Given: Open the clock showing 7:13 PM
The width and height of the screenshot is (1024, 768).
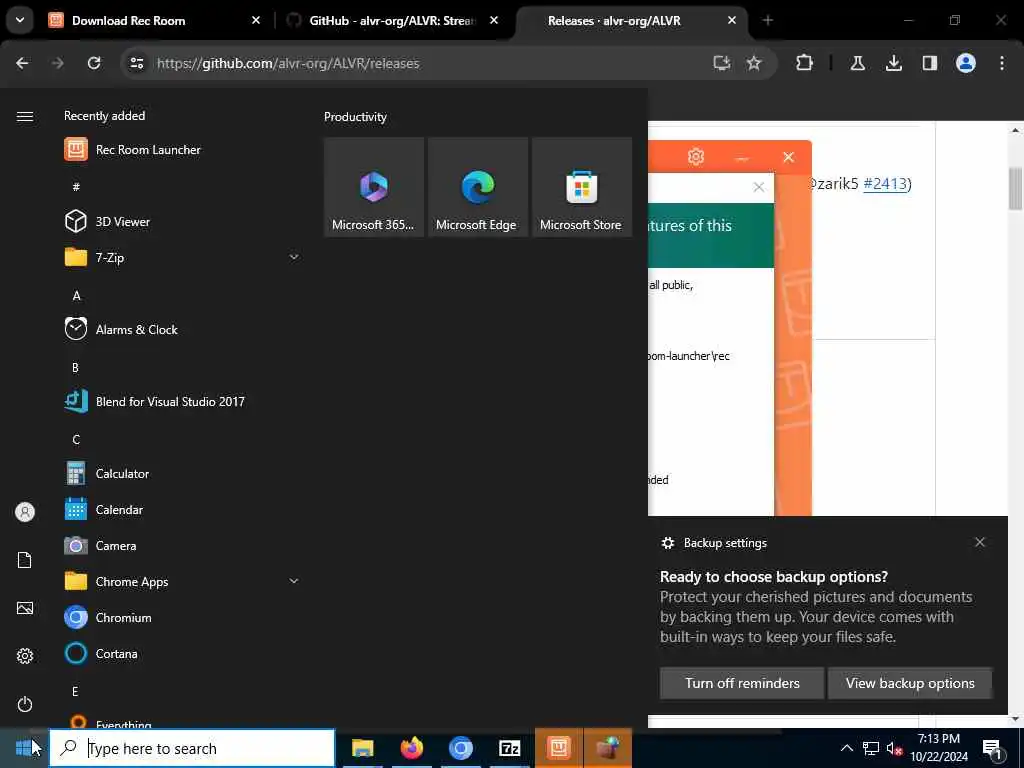Looking at the screenshot, I should click(939, 748).
